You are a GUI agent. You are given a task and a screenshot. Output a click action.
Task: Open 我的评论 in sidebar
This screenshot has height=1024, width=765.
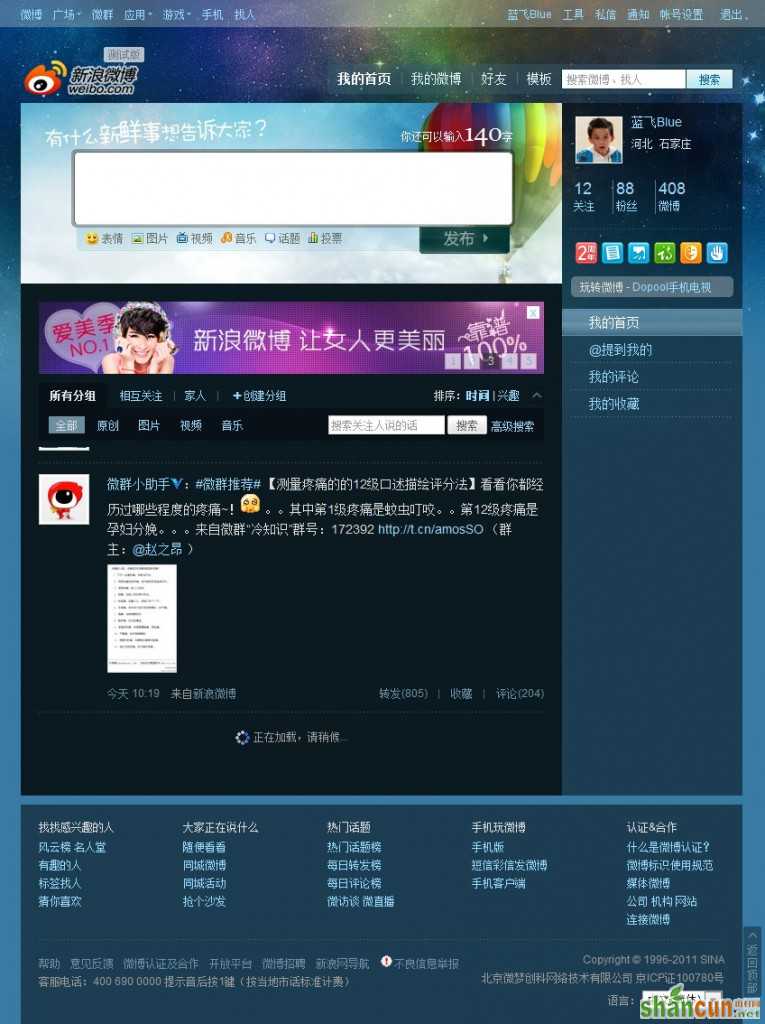pyautogui.click(x=613, y=377)
